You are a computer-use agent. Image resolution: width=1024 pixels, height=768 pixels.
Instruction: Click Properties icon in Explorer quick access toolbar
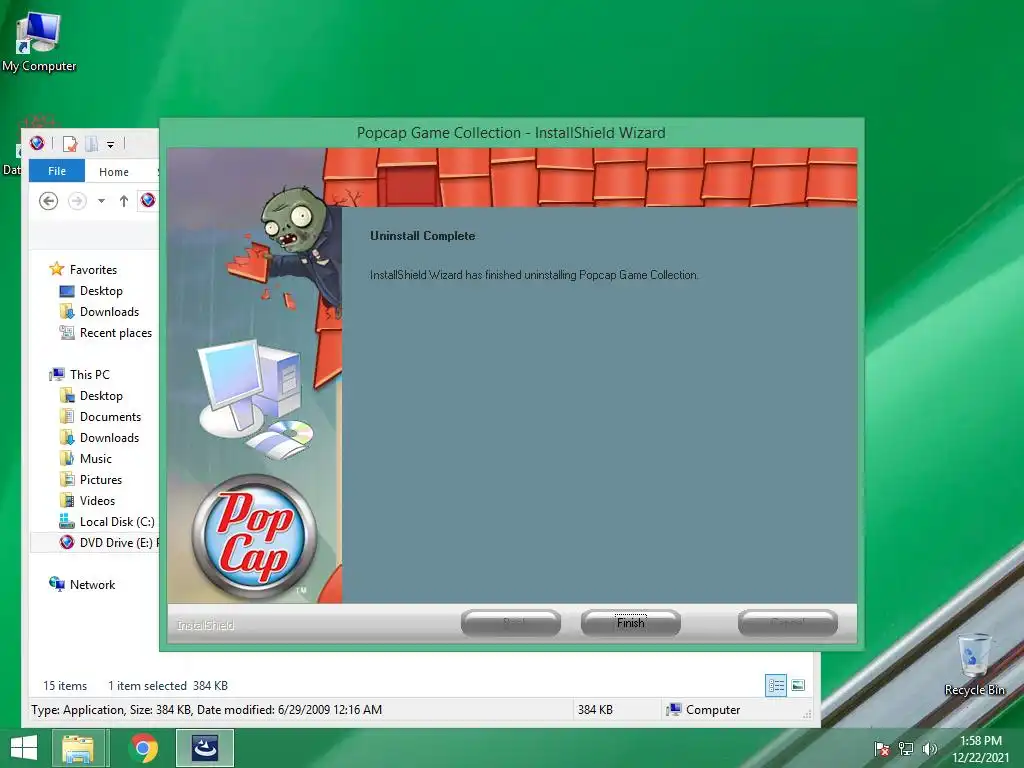click(70, 143)
